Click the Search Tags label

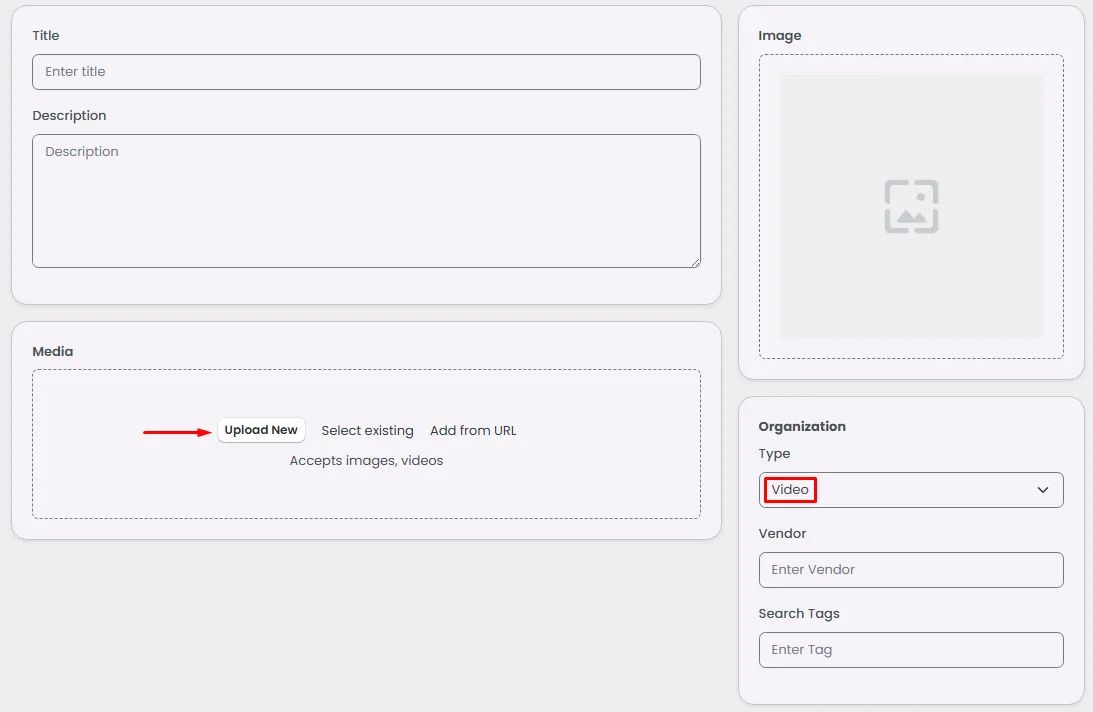point(799,614)
